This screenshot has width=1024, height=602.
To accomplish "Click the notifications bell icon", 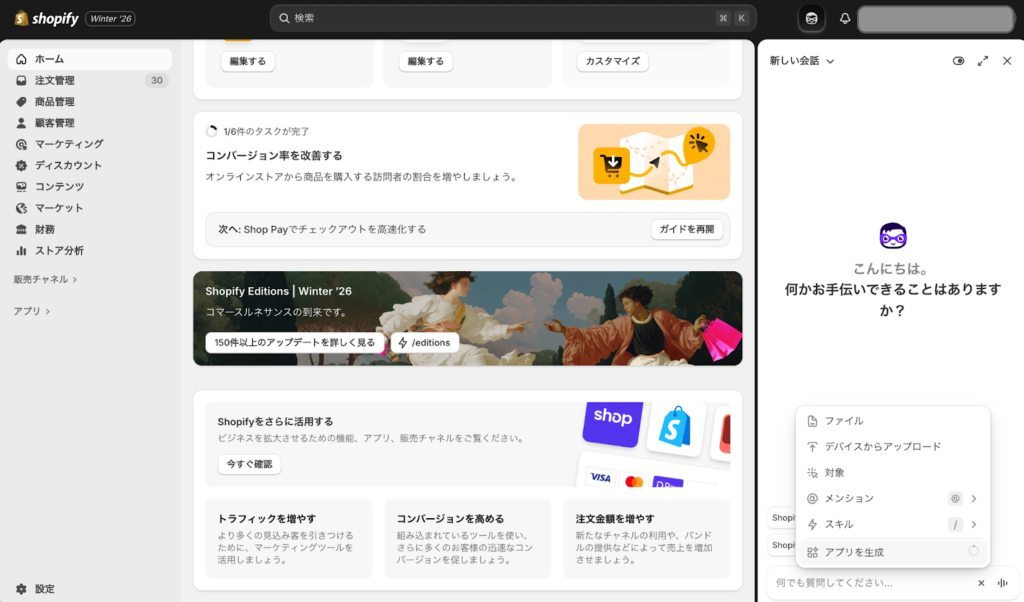I will pos(844,18).
